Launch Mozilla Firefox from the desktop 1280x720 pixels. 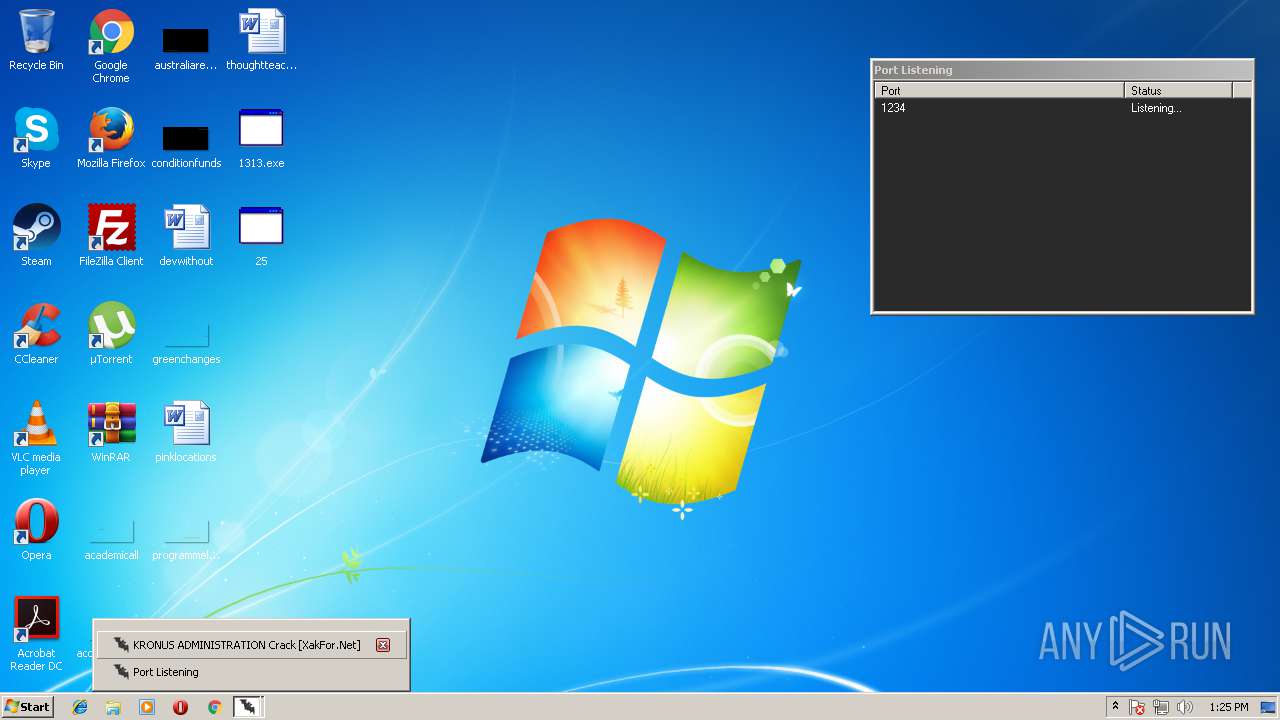point(111,139)
